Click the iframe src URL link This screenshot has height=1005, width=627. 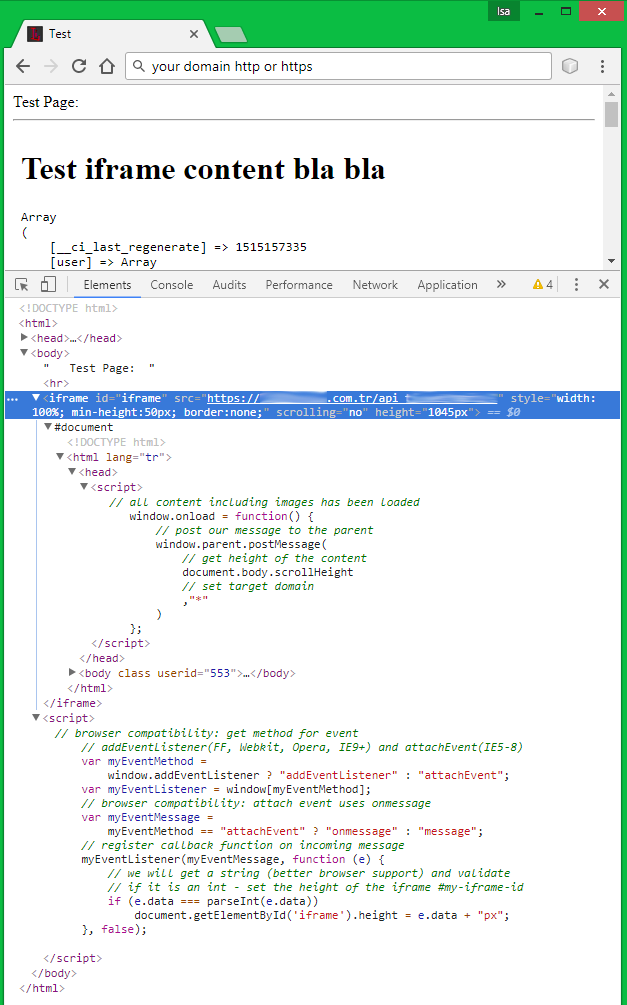(x=352, y=398)
